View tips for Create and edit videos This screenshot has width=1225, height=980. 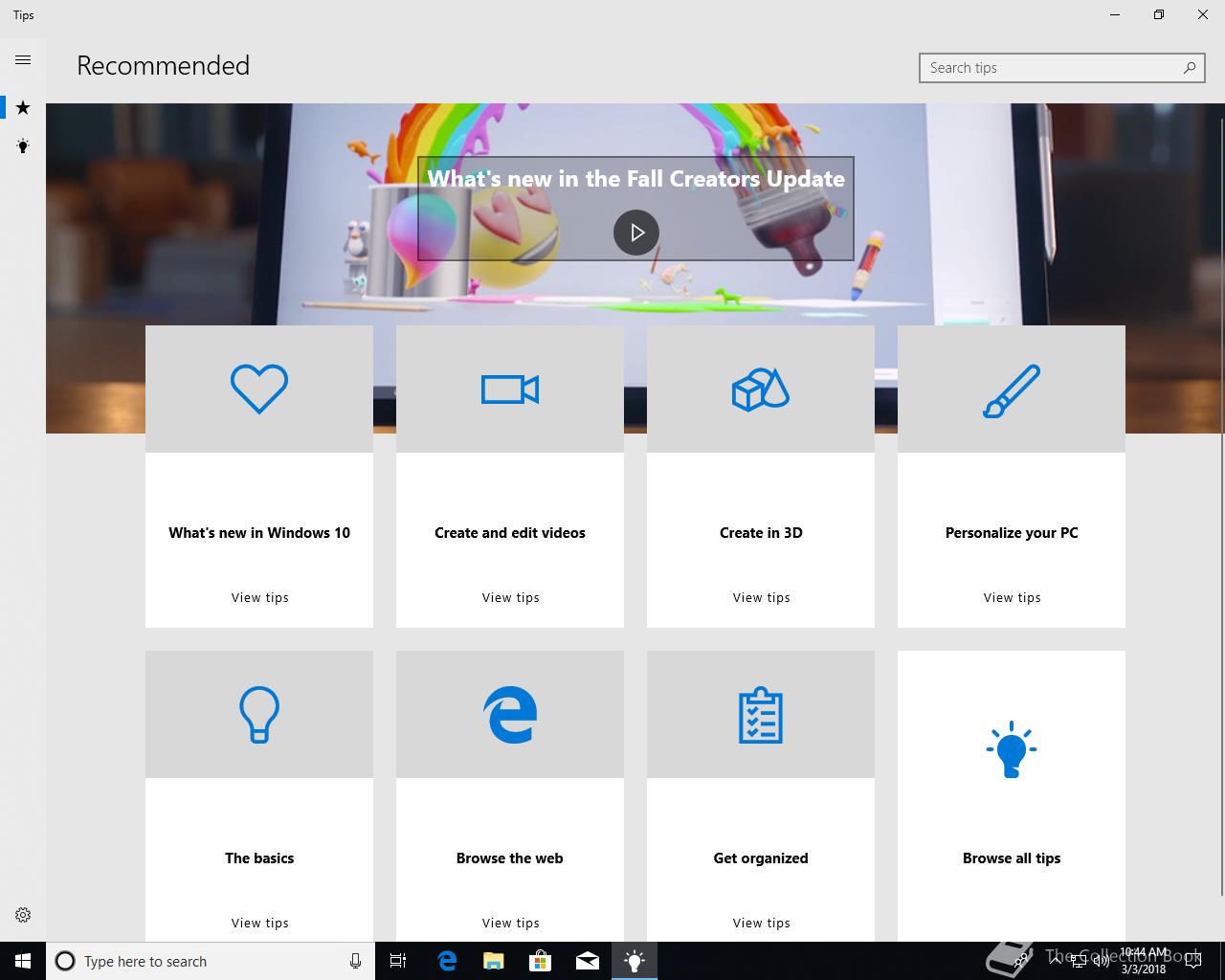tap(510, 597)
